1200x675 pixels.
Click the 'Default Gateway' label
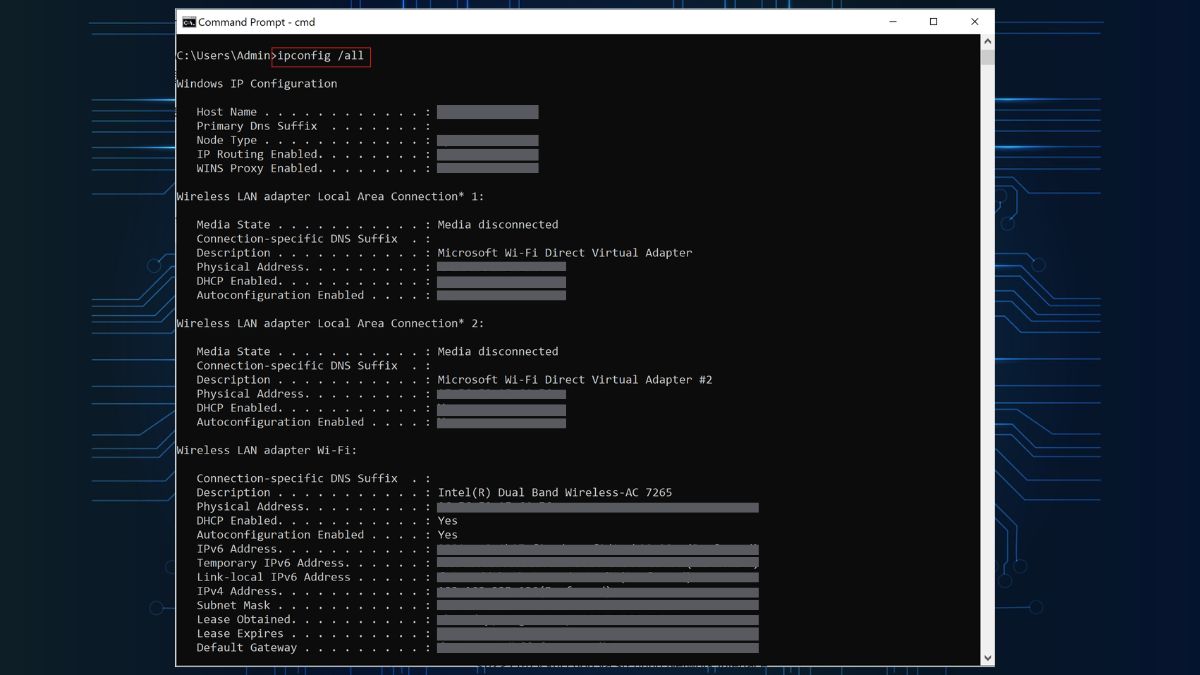246,647
